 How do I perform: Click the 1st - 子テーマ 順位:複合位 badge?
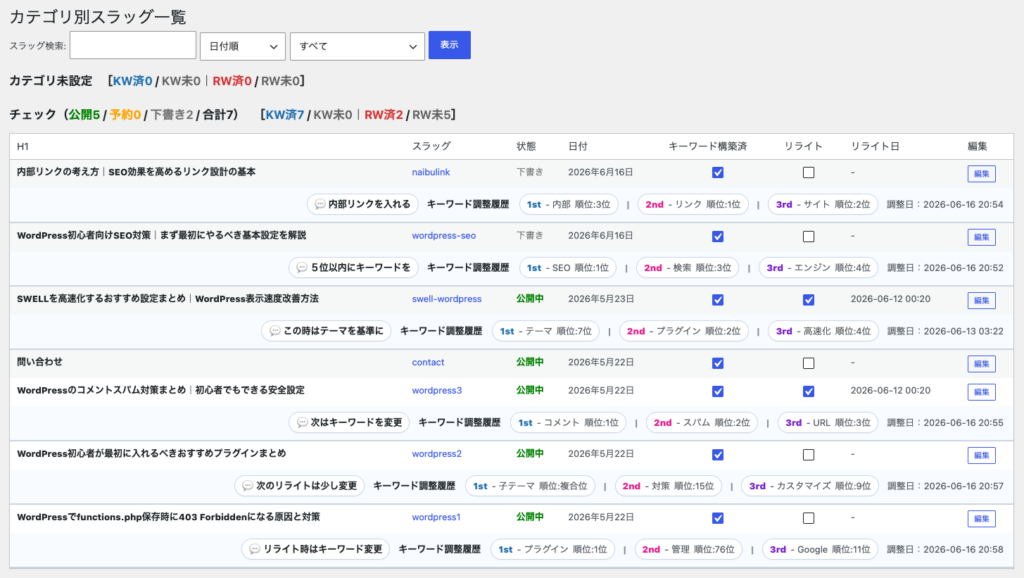click(530, 486)
